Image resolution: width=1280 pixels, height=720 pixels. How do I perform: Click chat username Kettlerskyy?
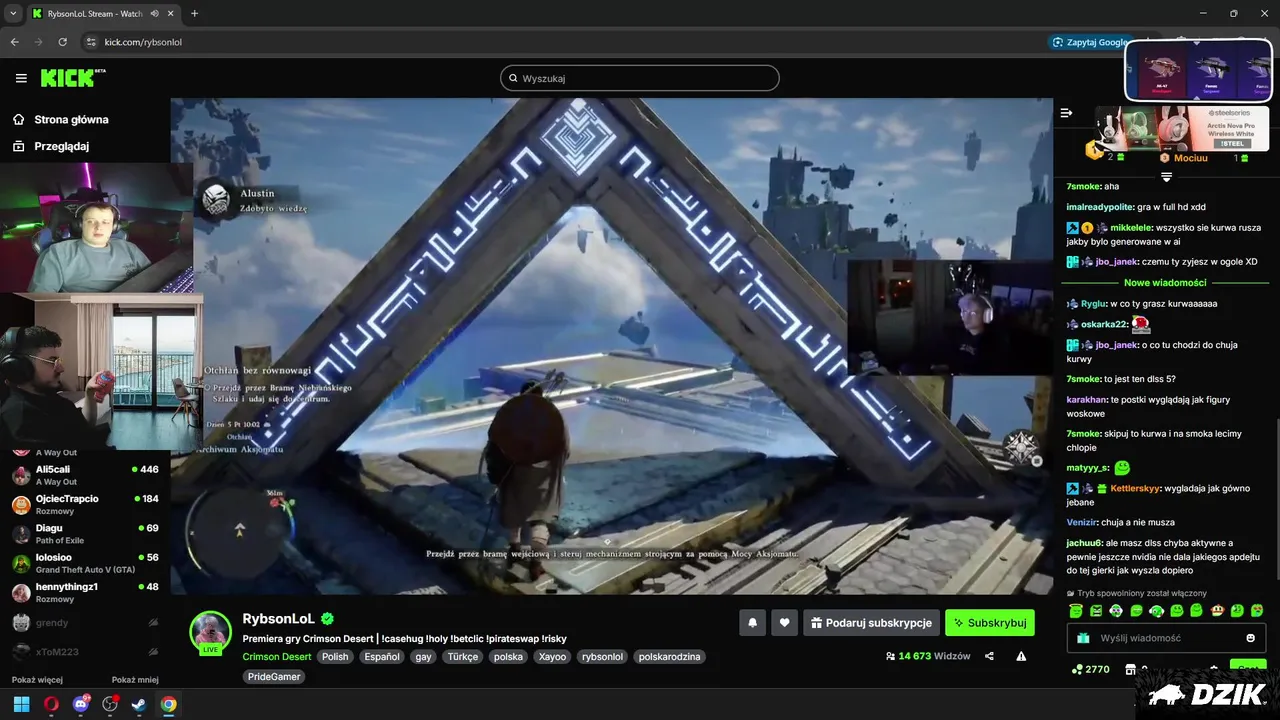pyautogui.click(x=1134, y=488)
